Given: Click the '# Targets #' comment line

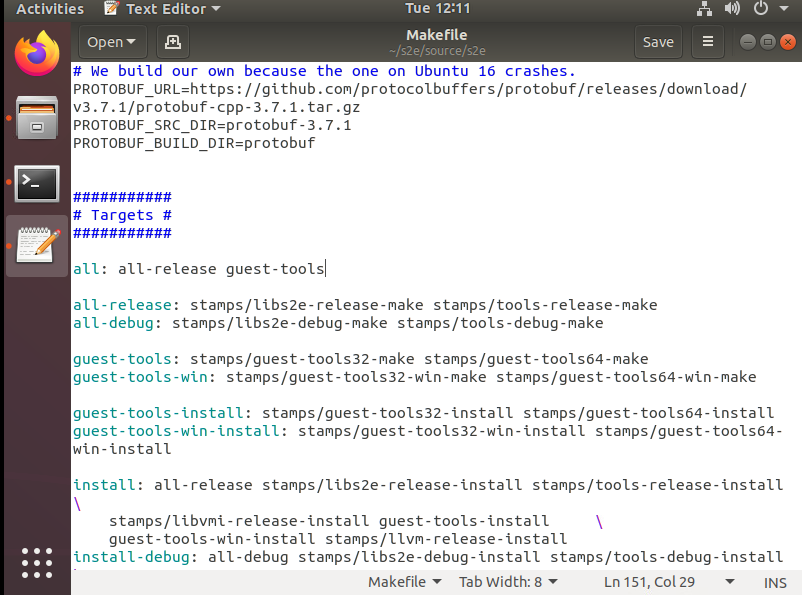Looking at the screenshot, I should [122, 215].
